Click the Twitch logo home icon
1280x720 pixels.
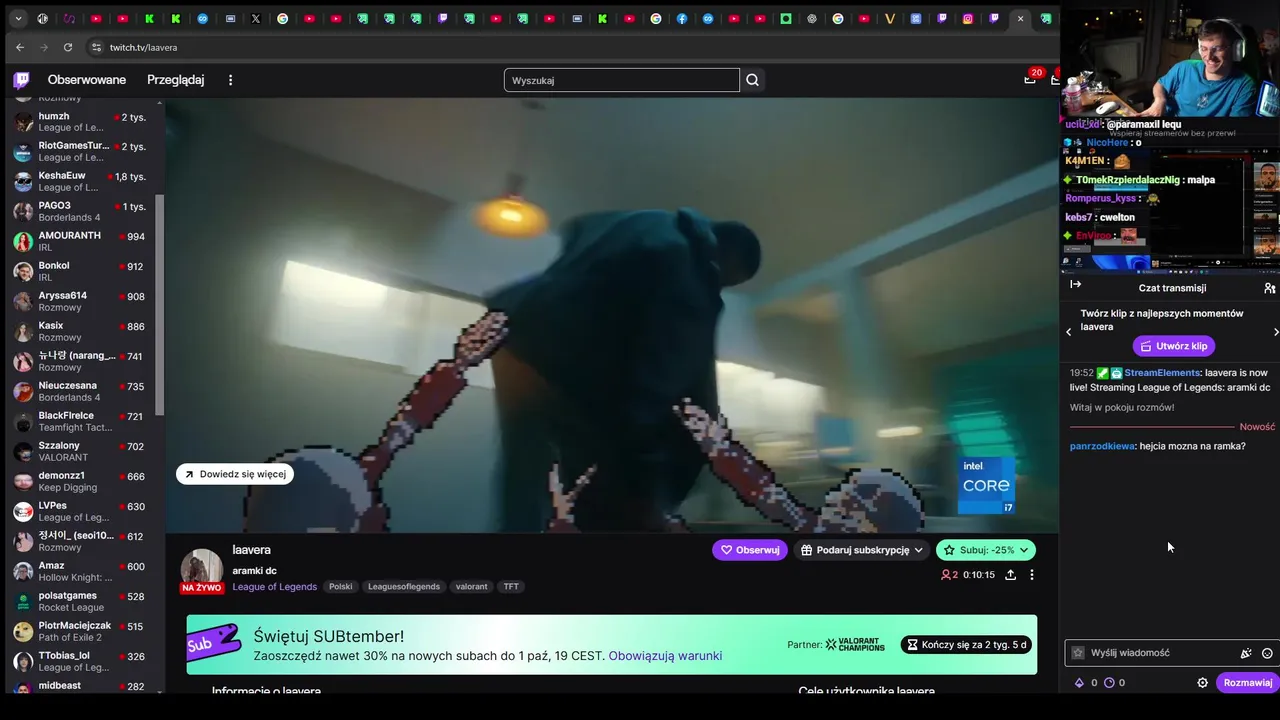click(21, 80)
